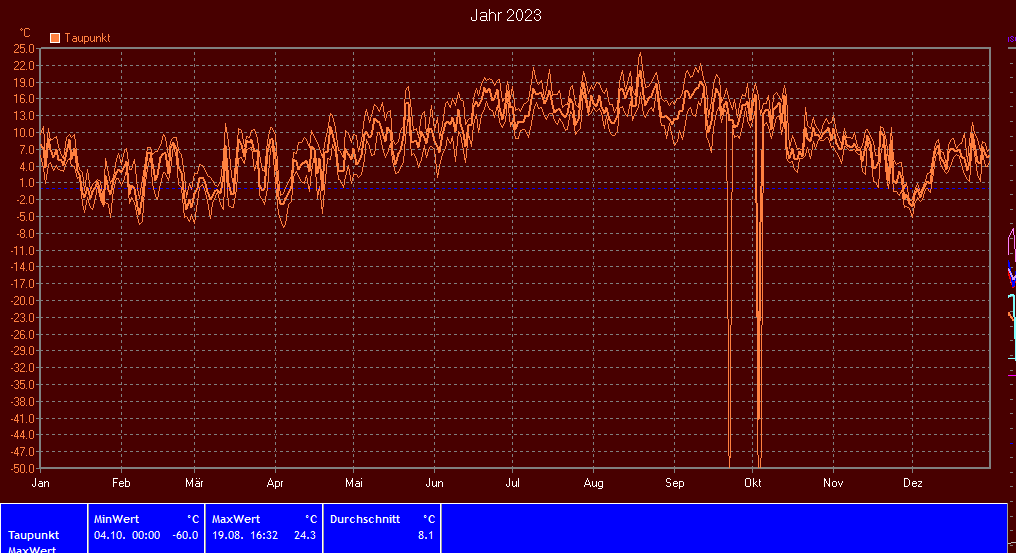Screen dimensions: 1016x553
Task: Click the 25.0 label on temperature axis
Action: point(25,48)
